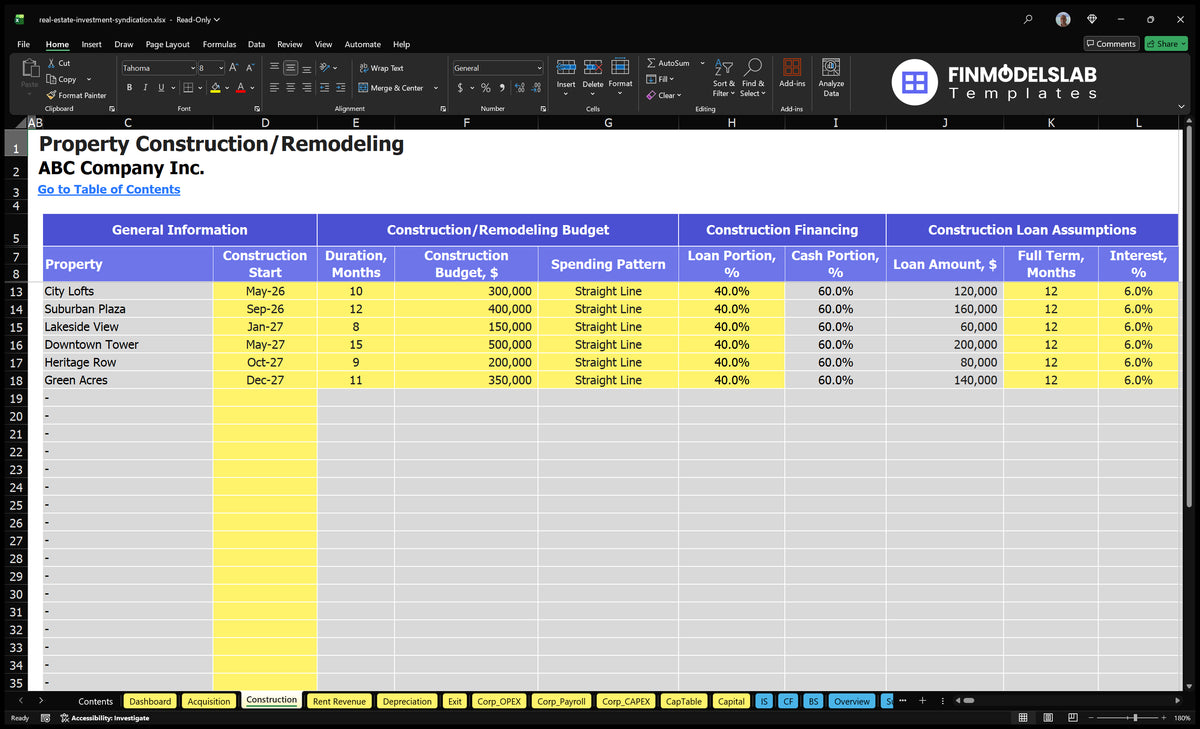The image size is (1200, 729).
Task: Toggle Bold formatting
Action: (x=131, y=88)
